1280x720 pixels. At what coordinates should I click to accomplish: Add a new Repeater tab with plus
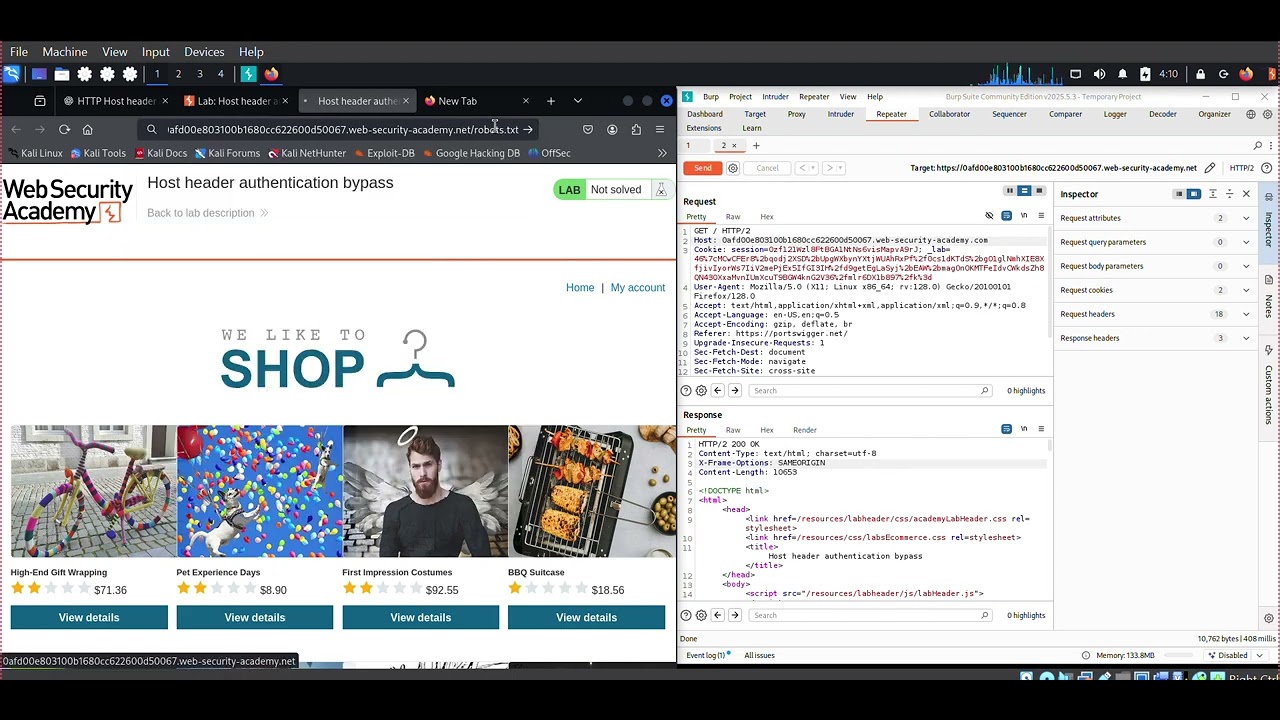pos(756,145)
